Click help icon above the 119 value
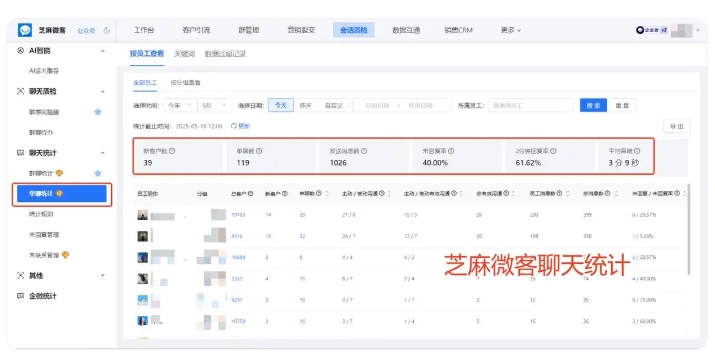Viewport: 715px width, 361px height. coord(259,151)
